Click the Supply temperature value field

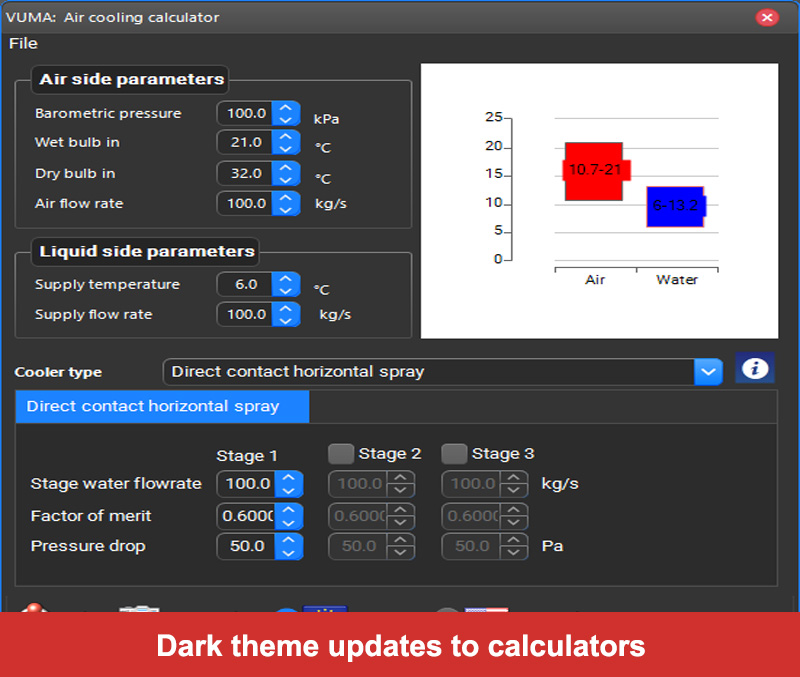click(x=245, y=284)
